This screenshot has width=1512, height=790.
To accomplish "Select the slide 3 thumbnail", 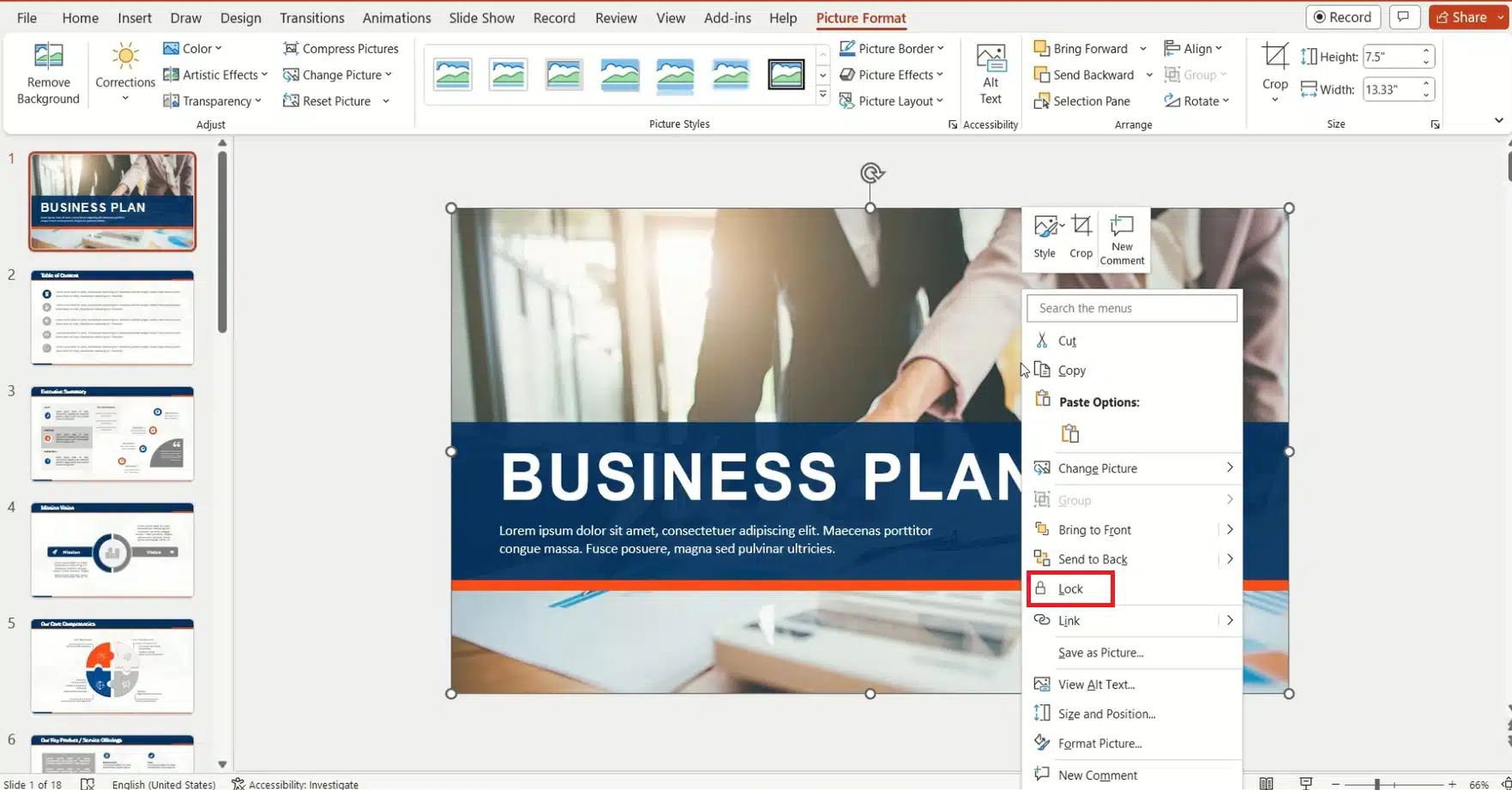I will tap(112, 433).
